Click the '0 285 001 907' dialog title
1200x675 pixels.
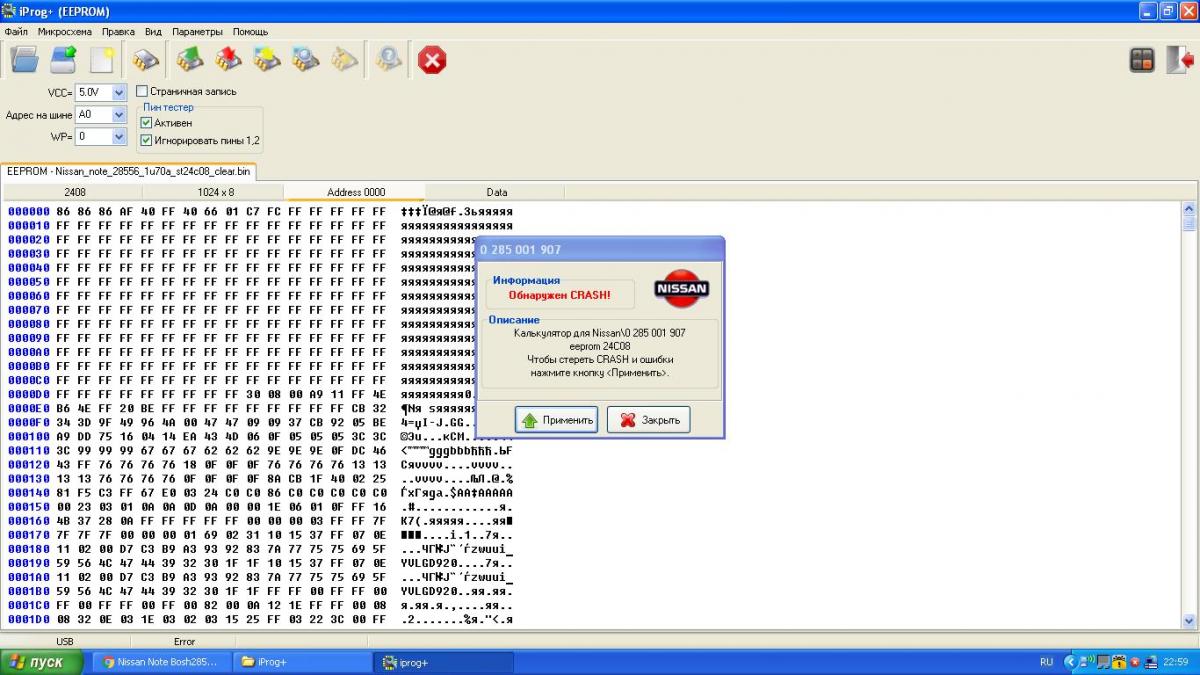tap(520, 249)
